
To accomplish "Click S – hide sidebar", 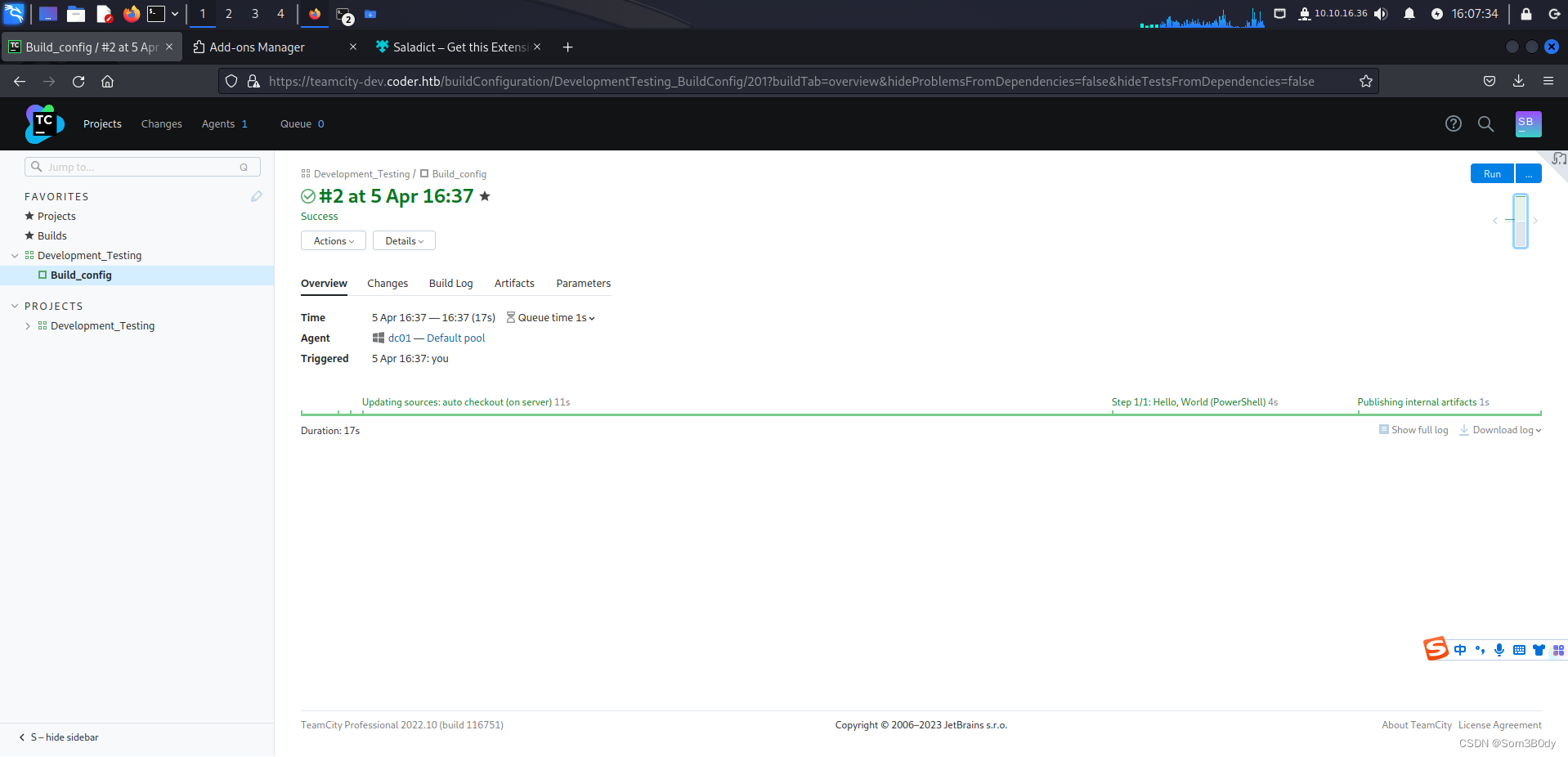I will pyautogui.click(x=59, y=737).
